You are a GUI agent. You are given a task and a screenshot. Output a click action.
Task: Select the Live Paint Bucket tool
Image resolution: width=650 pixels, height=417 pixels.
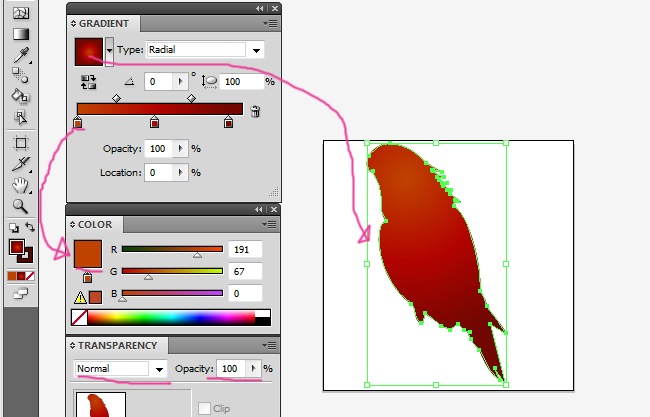point(20,96)
